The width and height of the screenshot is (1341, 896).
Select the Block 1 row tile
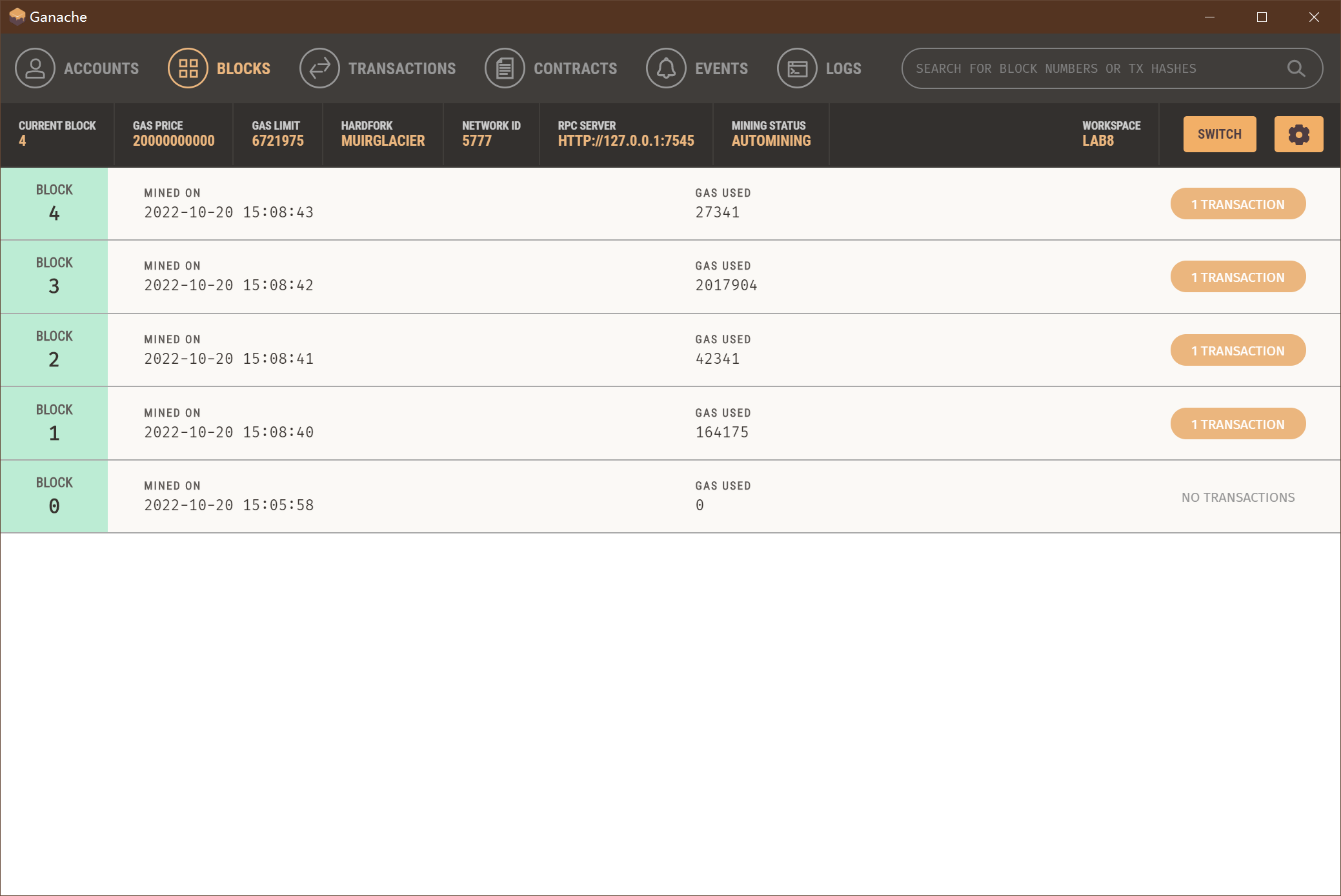(x=54, y=424)
